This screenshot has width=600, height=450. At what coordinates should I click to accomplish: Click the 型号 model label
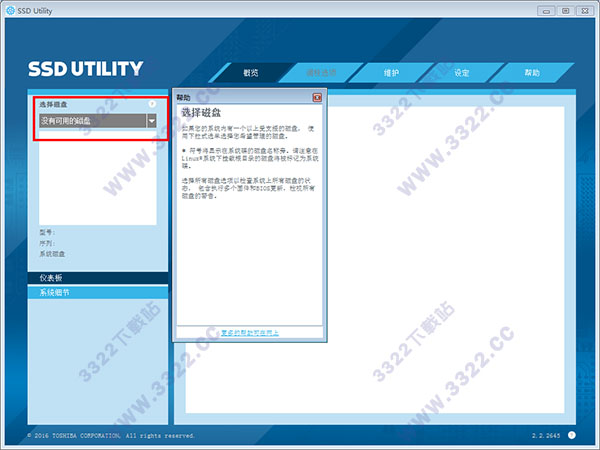pos(47,232)
